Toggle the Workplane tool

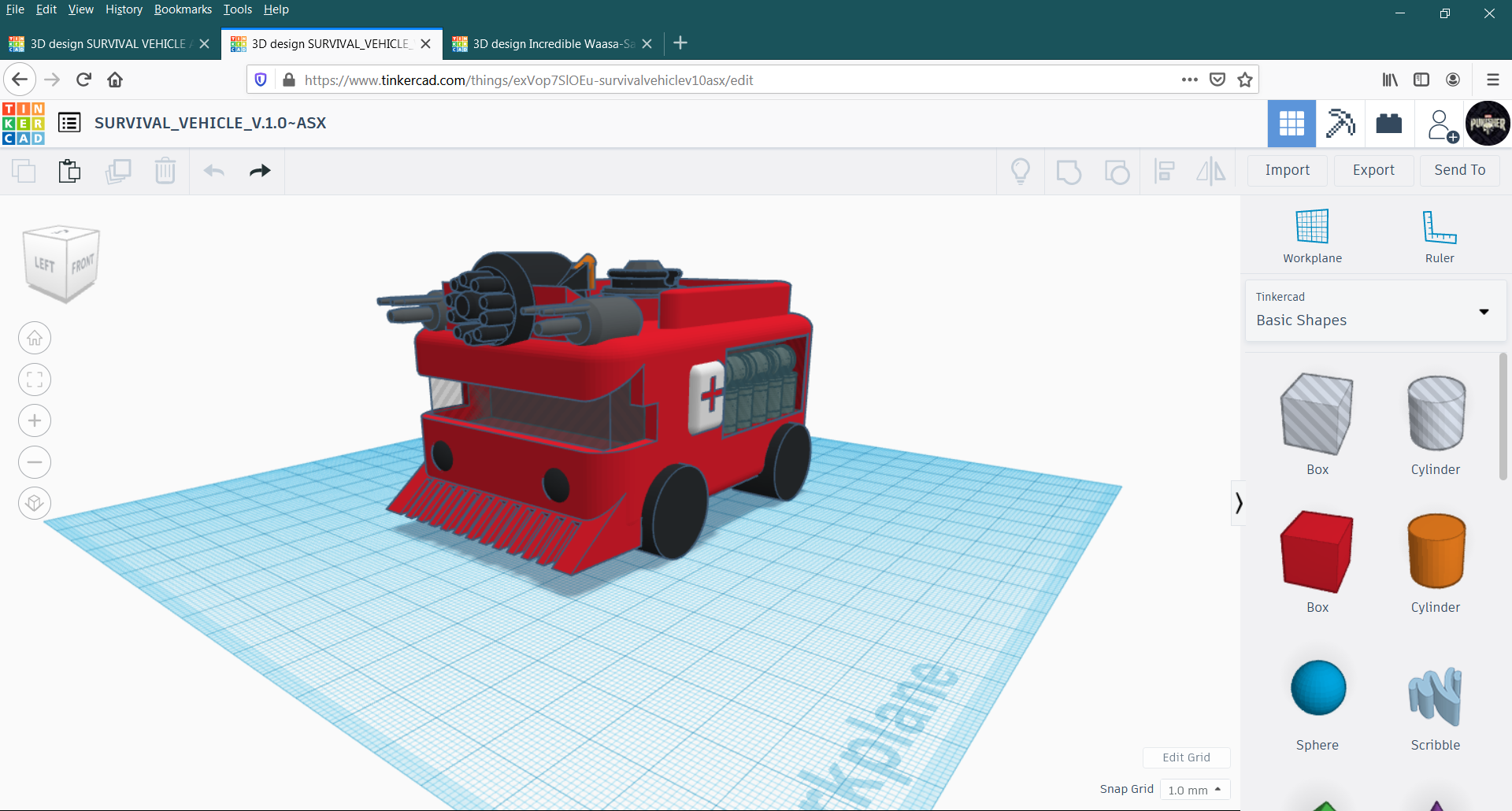coord(1311,234)
